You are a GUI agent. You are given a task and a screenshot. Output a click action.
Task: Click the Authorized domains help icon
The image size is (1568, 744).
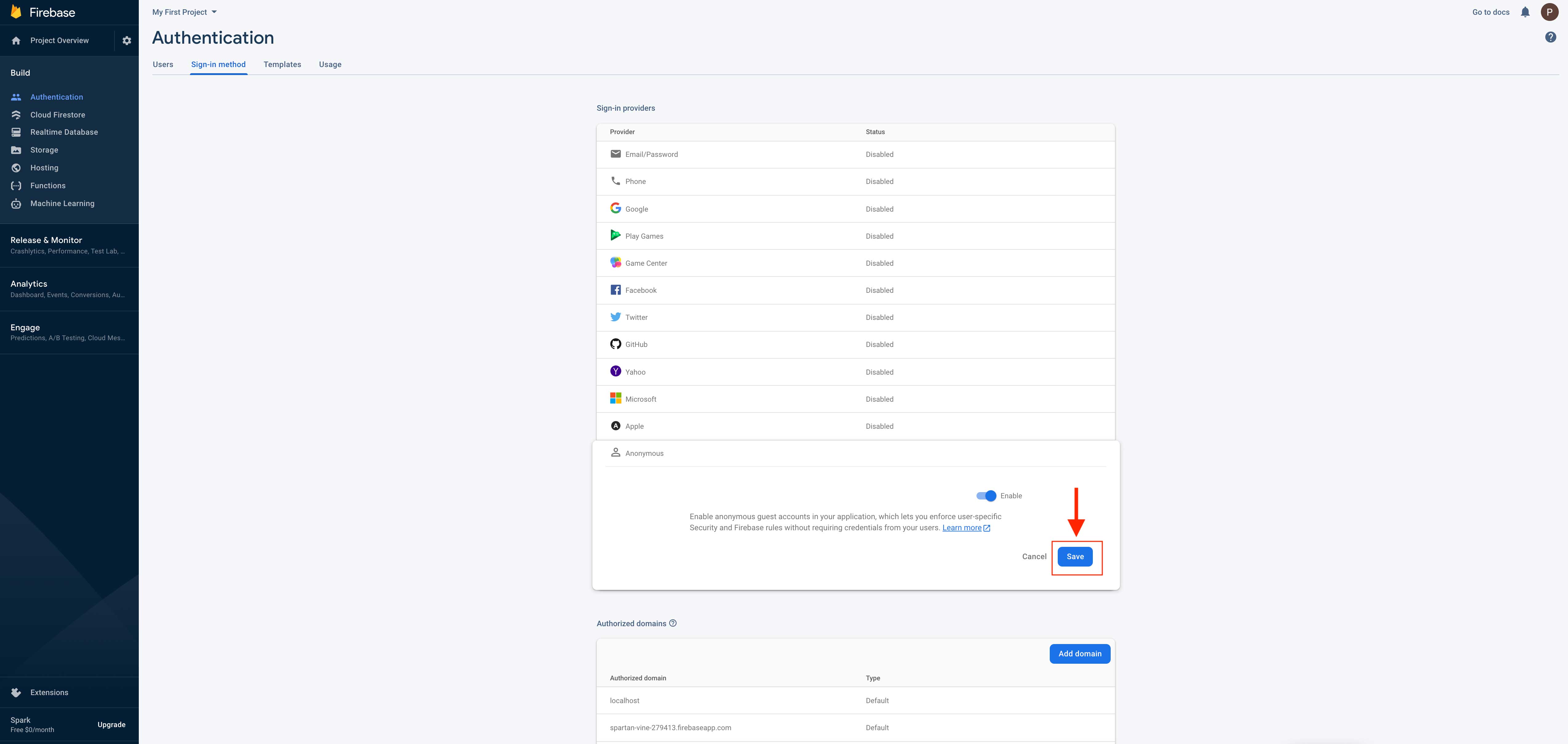tap(673, 623)
